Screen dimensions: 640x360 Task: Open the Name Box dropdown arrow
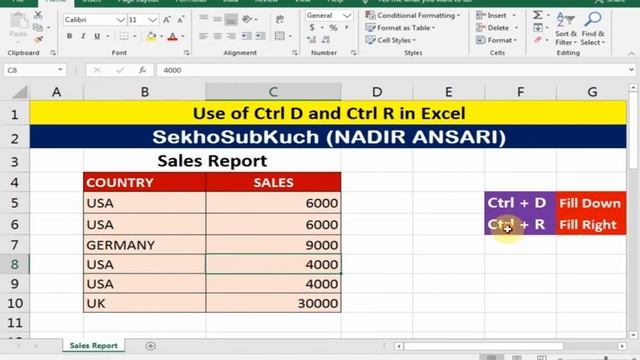pos(60,70)
